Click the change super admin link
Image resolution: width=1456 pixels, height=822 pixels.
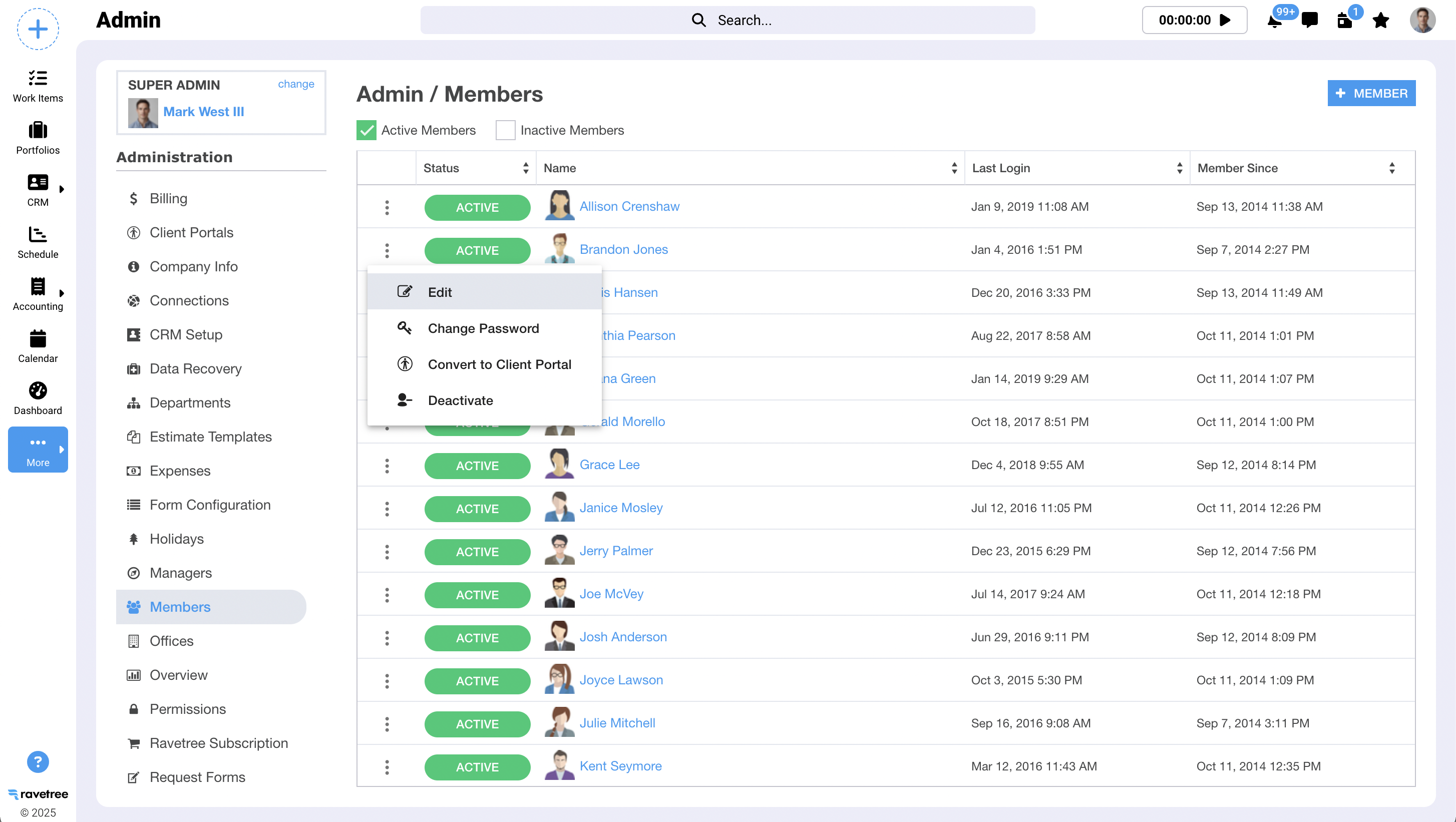(x=295, y=84)
